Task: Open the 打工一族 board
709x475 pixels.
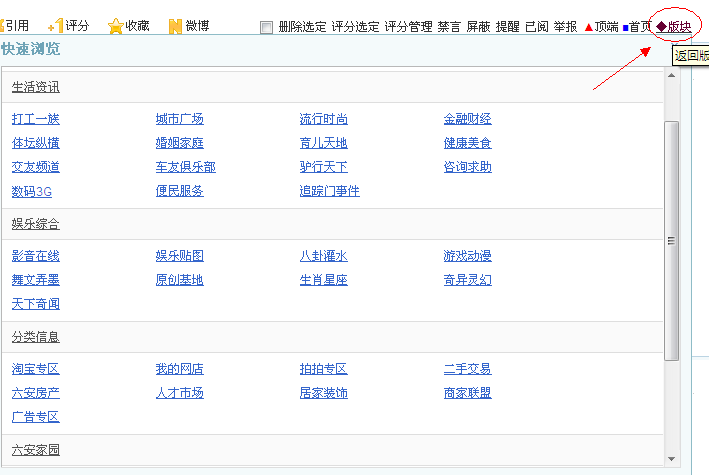Action: [36, 119]
